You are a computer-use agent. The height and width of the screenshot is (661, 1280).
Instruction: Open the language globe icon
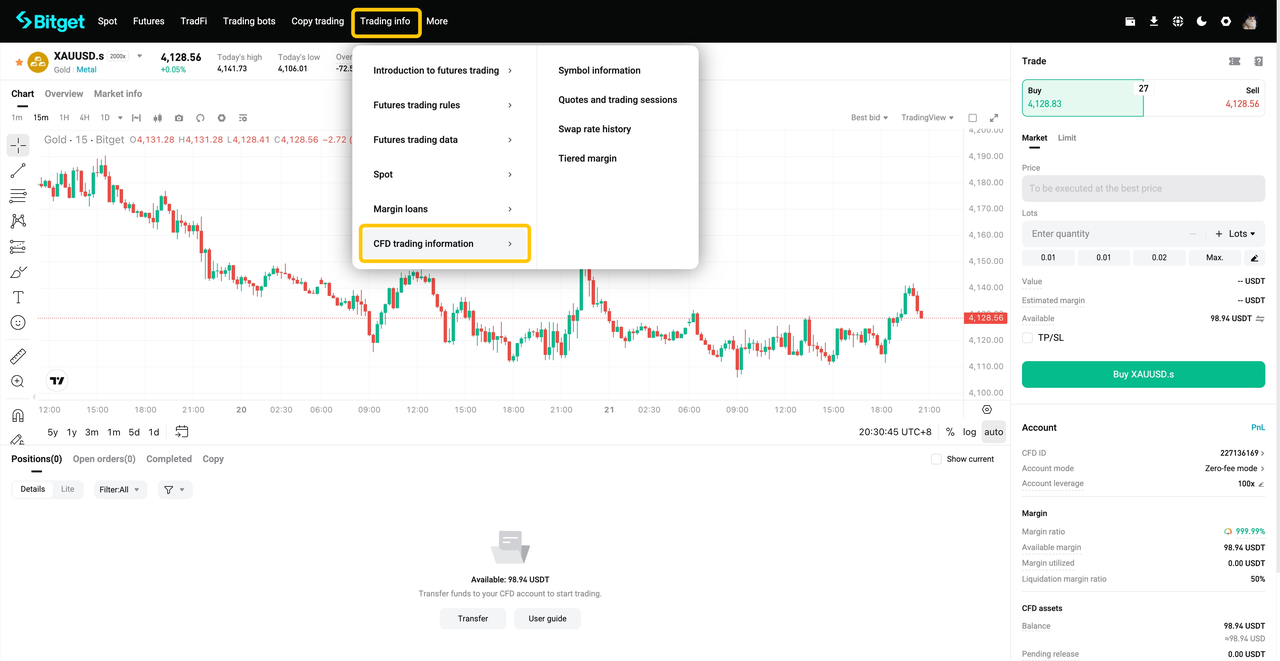pos(1178,21)
